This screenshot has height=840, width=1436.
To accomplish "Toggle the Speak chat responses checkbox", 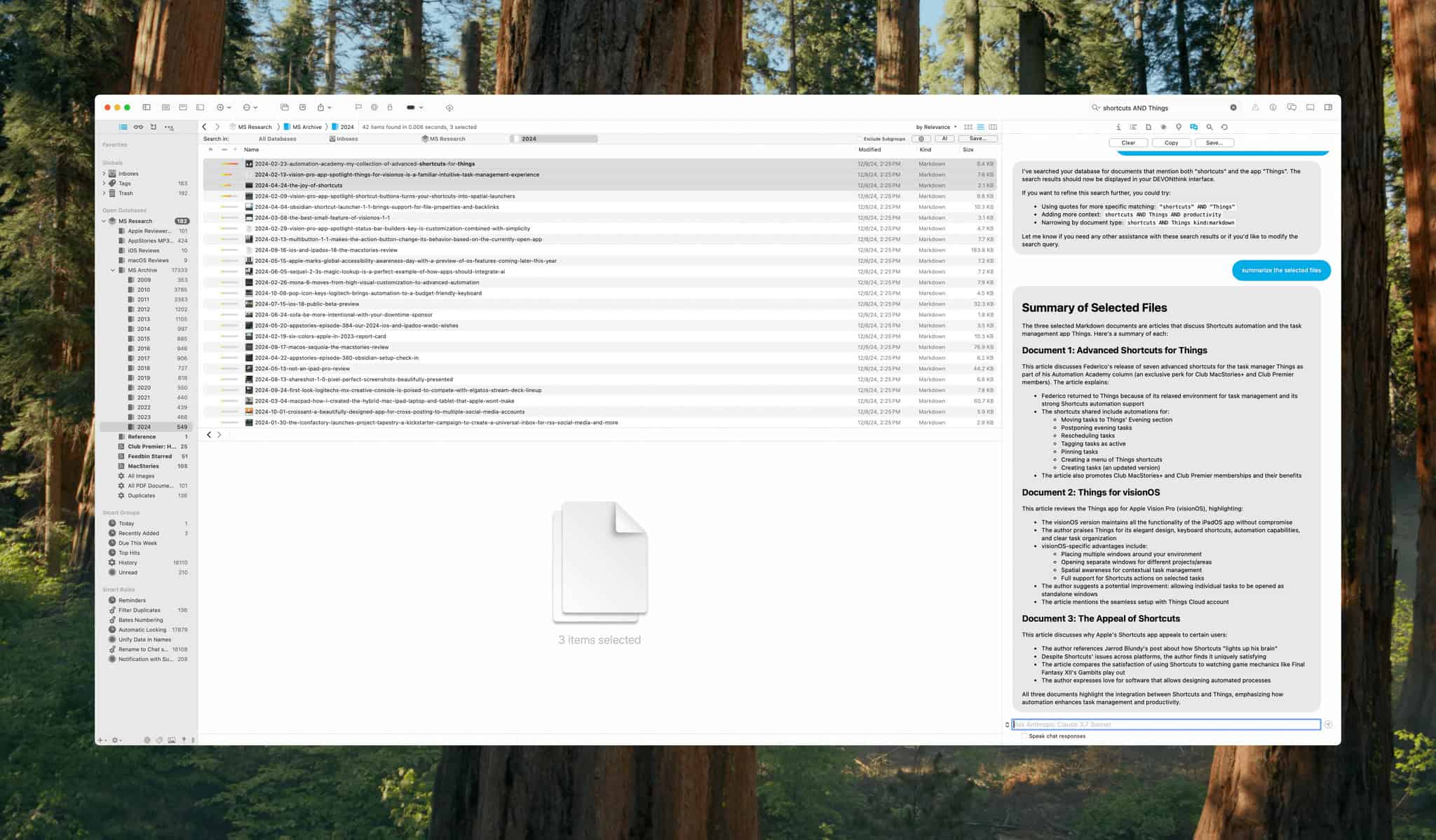I will click(1024, 736).
